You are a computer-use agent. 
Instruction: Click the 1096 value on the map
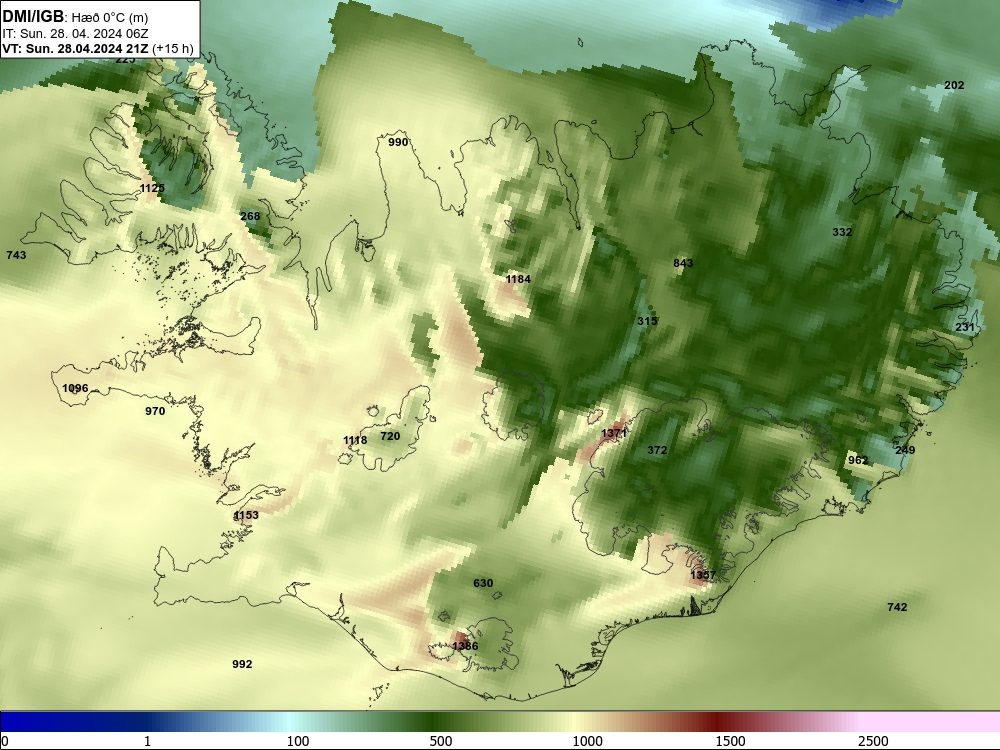(75, 388)
